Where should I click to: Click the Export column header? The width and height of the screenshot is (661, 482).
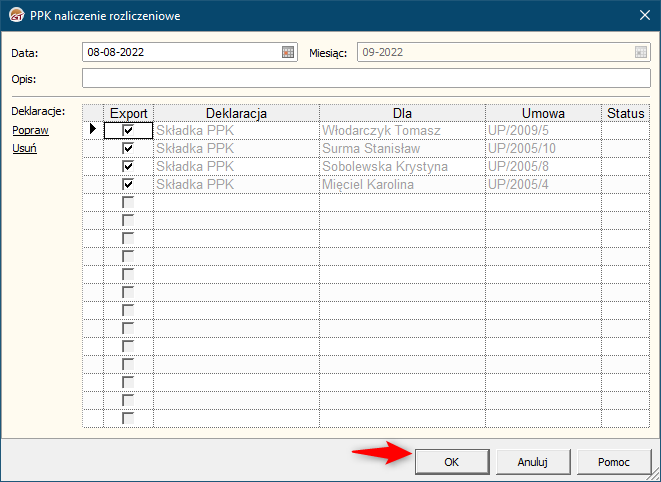coord(129,113)
